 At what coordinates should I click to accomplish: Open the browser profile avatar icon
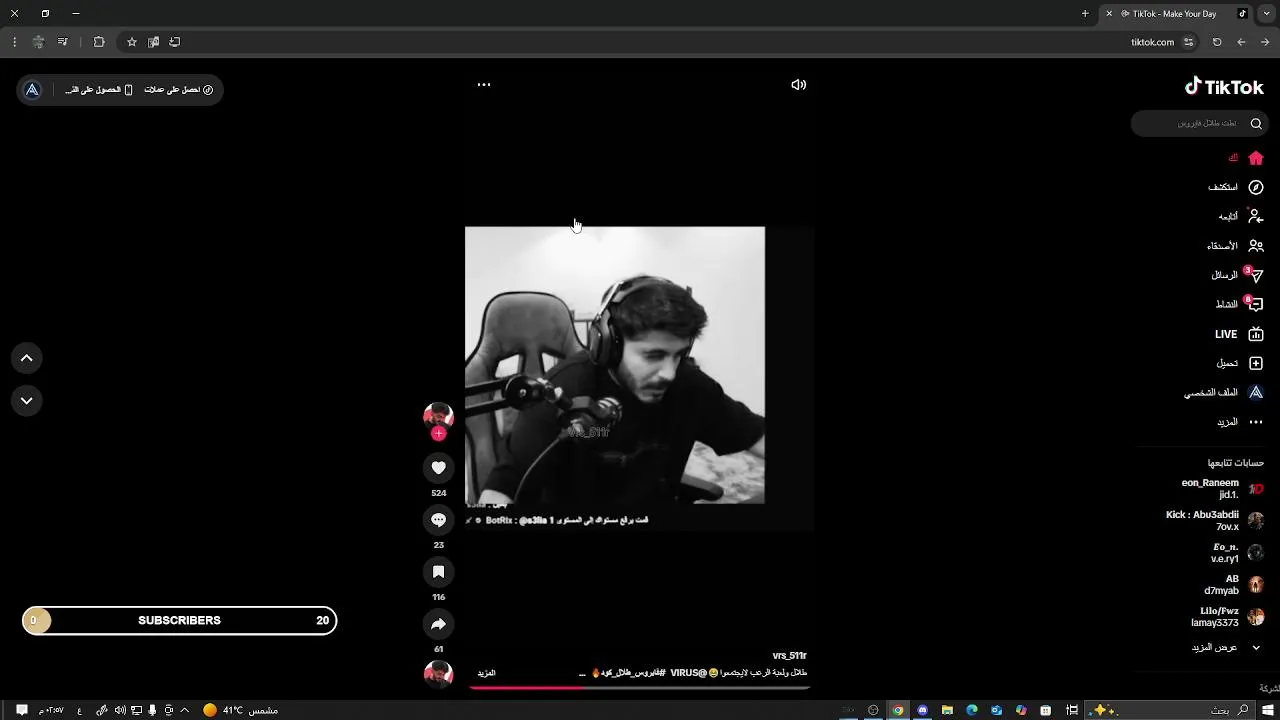point(38,42)
